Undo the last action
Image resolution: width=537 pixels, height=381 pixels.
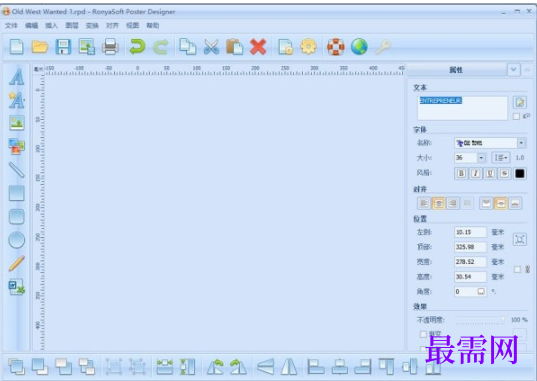click(x=137, y=47)
